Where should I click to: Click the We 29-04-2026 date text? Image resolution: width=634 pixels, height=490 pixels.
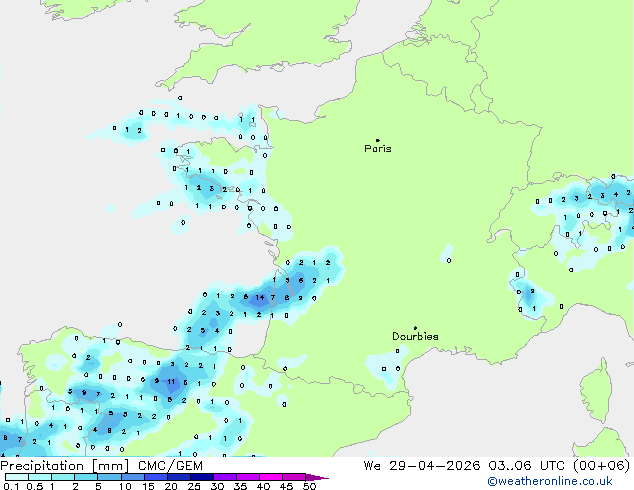[x=422, y=466]
